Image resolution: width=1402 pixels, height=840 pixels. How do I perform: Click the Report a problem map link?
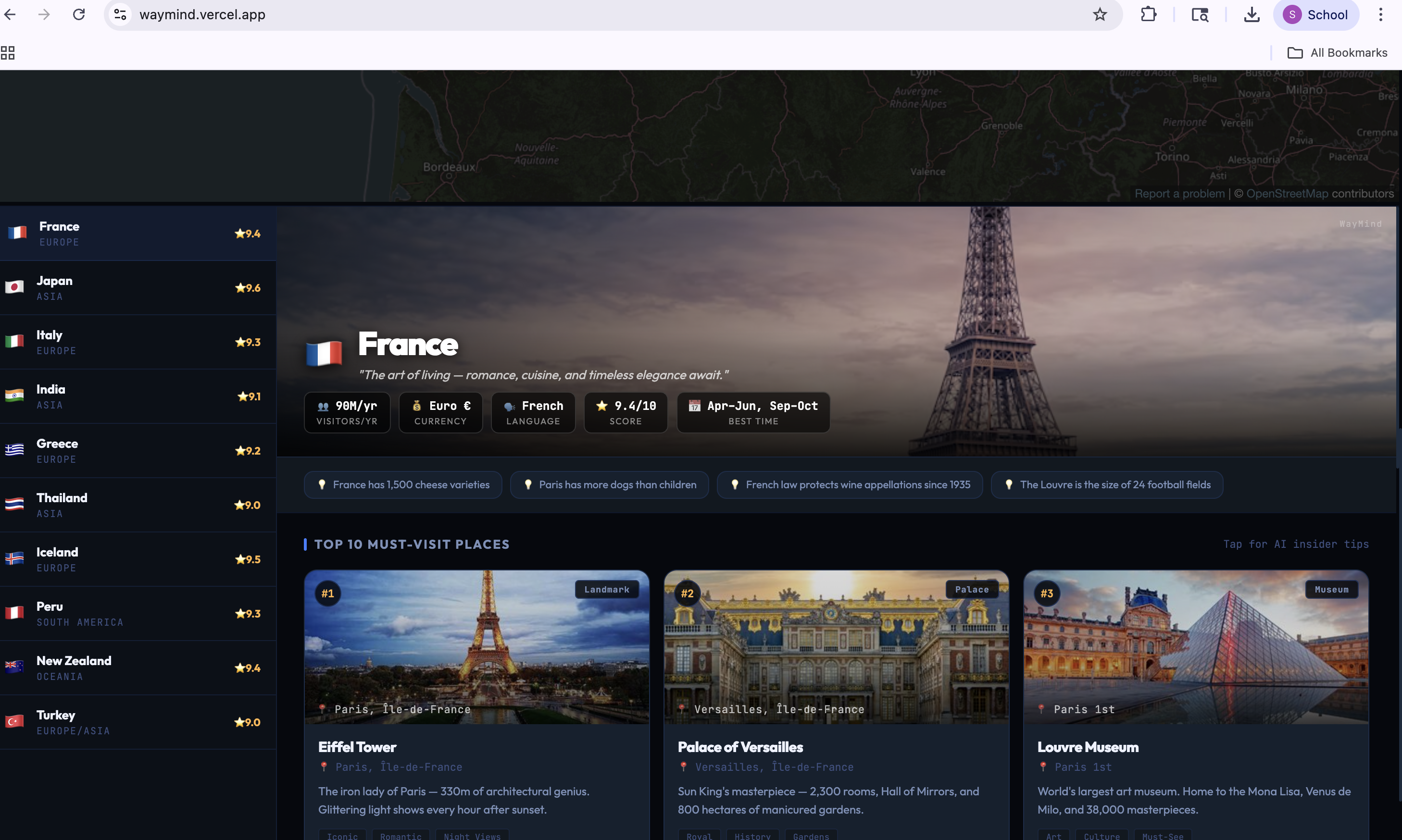1179,194
